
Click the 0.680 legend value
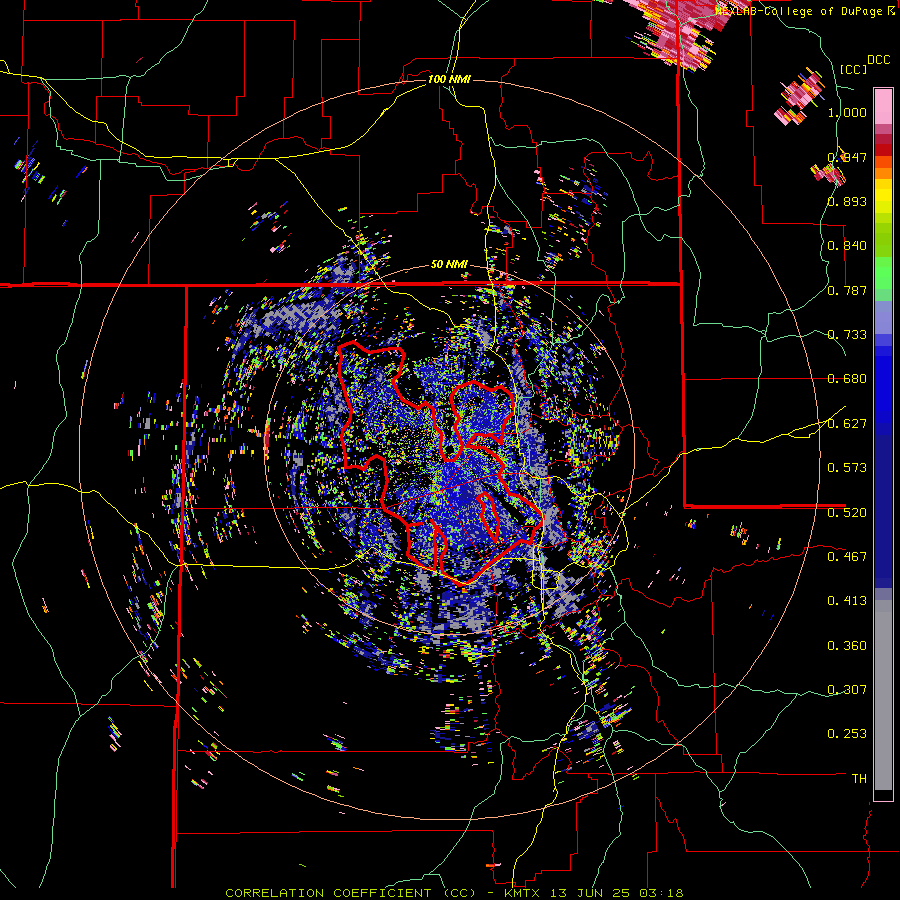coord(847,379)
